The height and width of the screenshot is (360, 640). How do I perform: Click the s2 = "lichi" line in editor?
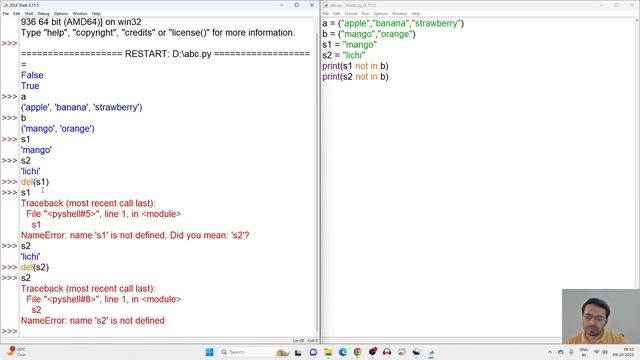pyautogui.click(x=344, y=55)
